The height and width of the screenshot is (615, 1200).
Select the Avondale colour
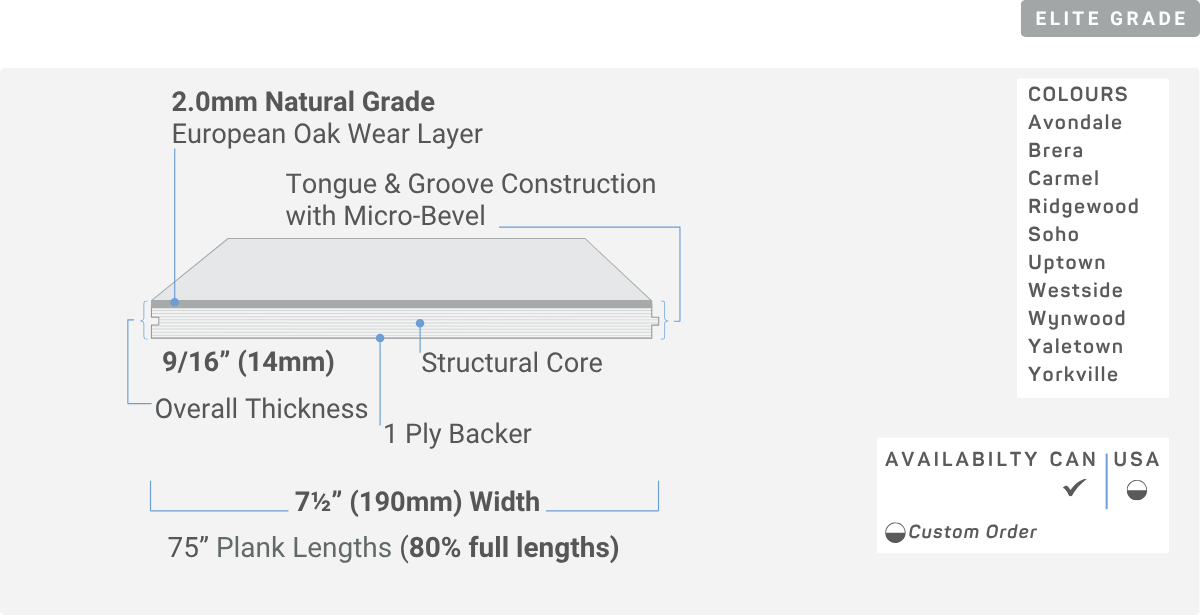pyautogui.click(x=1075, y=122)
